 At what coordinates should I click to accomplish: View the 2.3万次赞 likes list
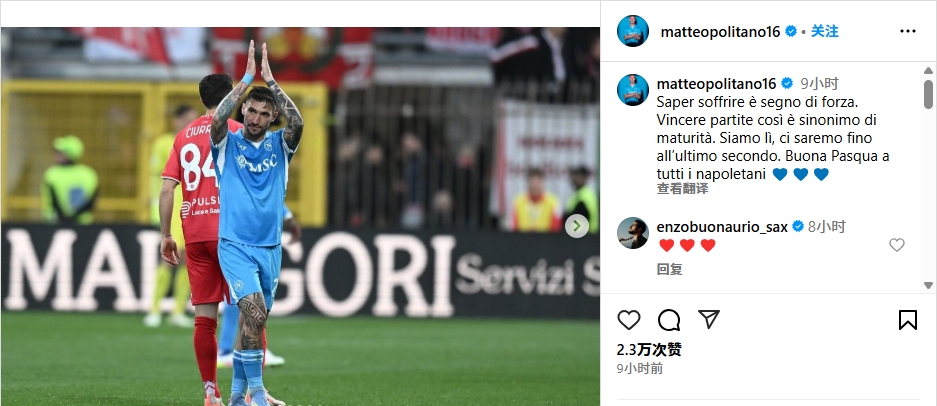coord(649,350)
